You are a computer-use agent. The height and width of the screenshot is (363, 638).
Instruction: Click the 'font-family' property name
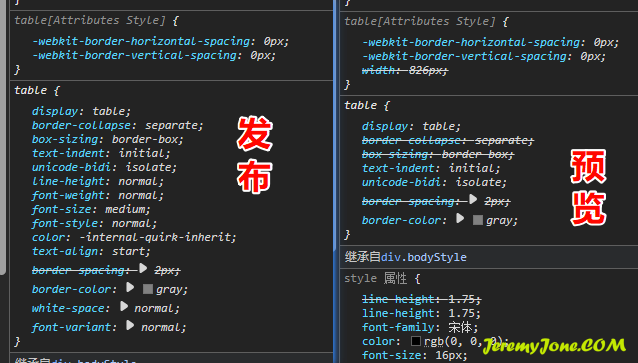[398, 327]
